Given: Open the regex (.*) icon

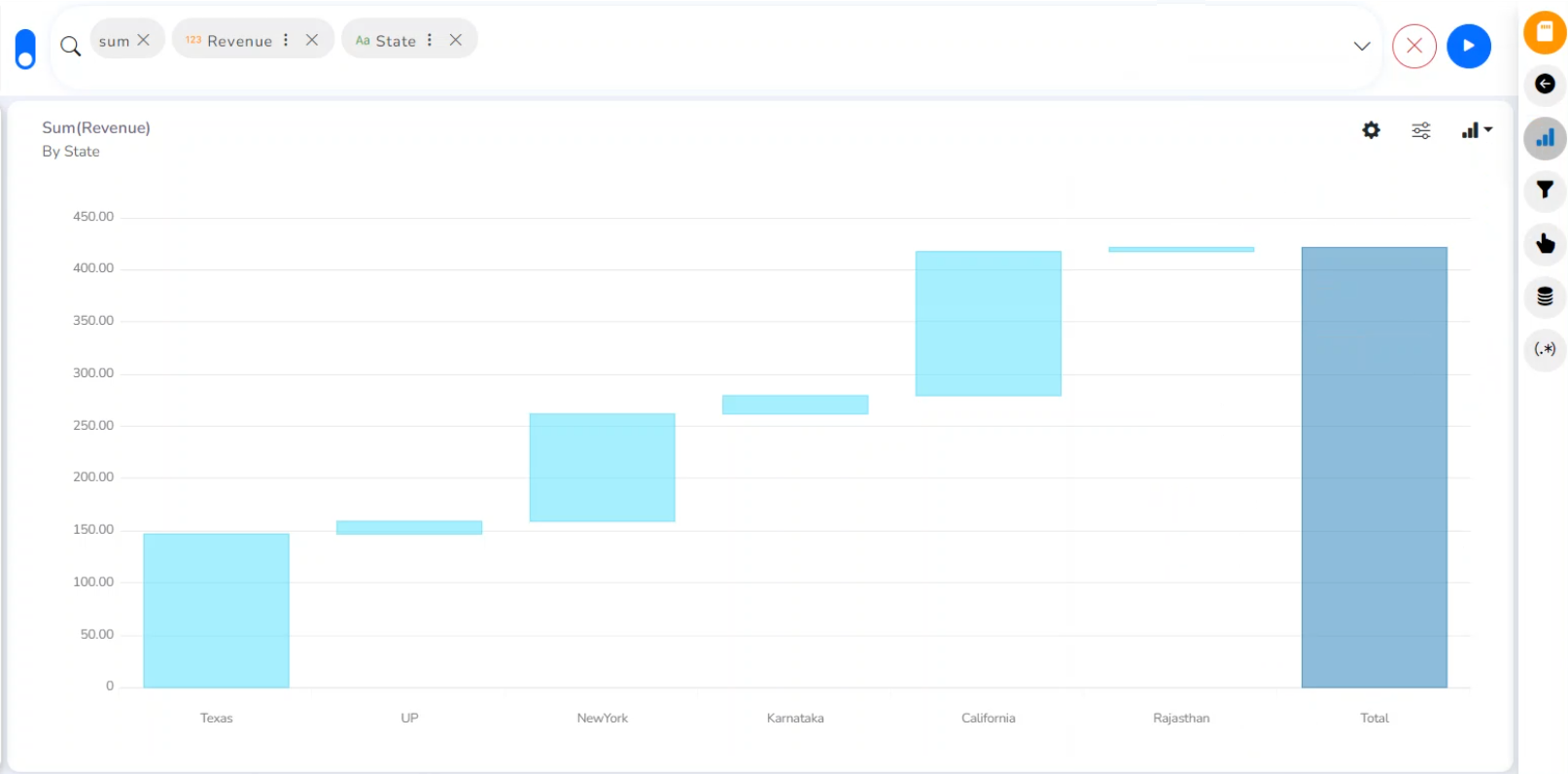Looking at the screenshot, I should coord(1544,349).
